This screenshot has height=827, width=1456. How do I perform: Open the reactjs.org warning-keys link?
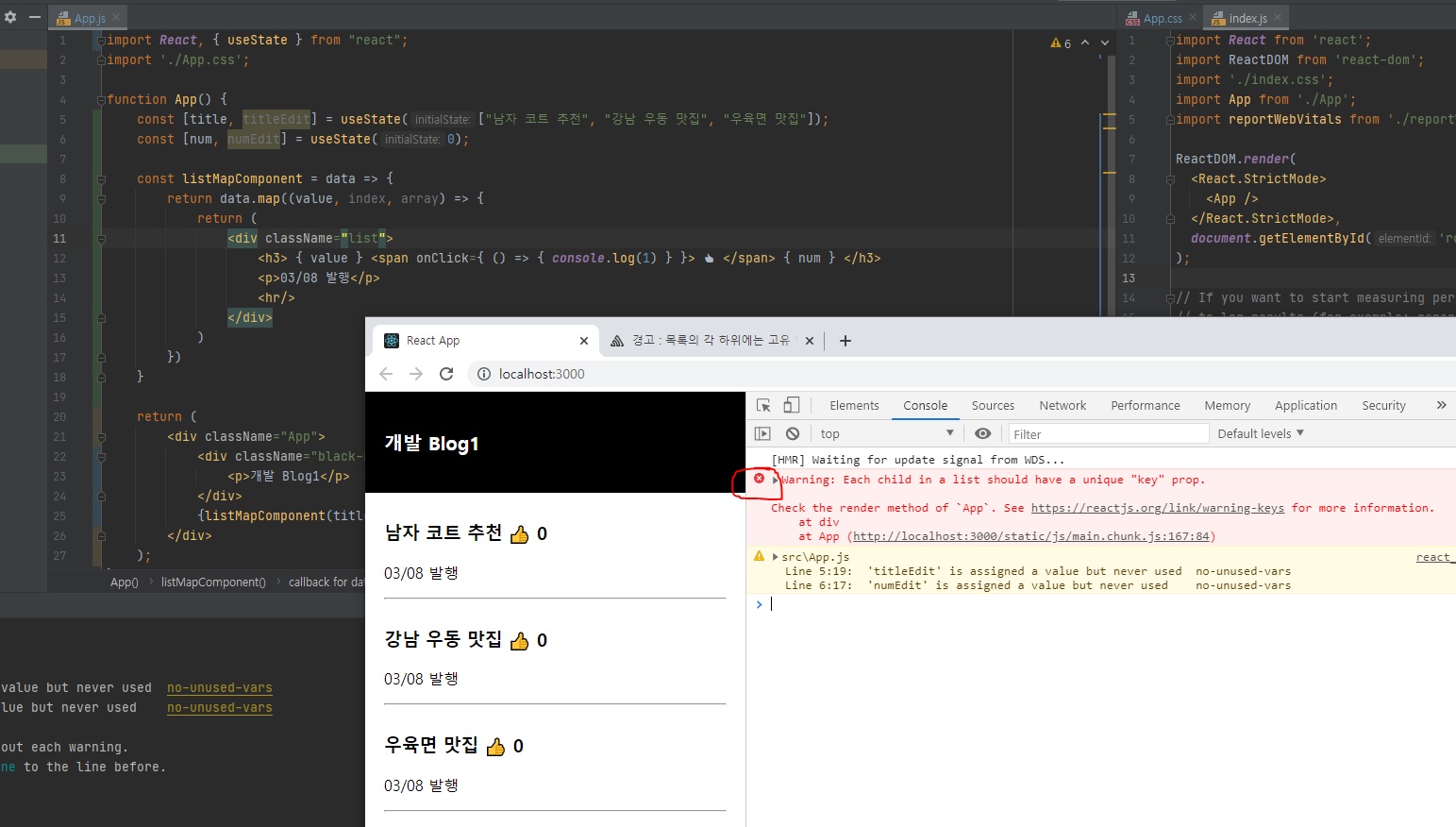[x=1158, y=508]
